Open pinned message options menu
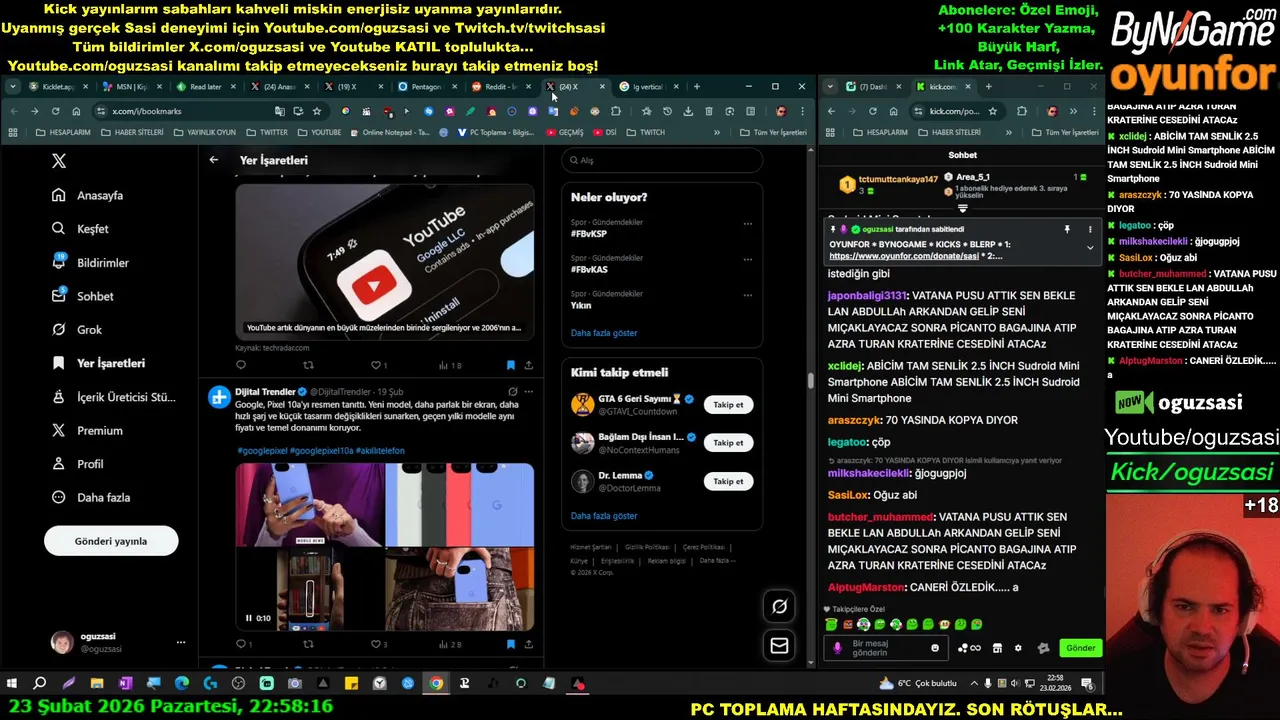Viewport: 1280px width, 720px height. tap(1090, 229)
